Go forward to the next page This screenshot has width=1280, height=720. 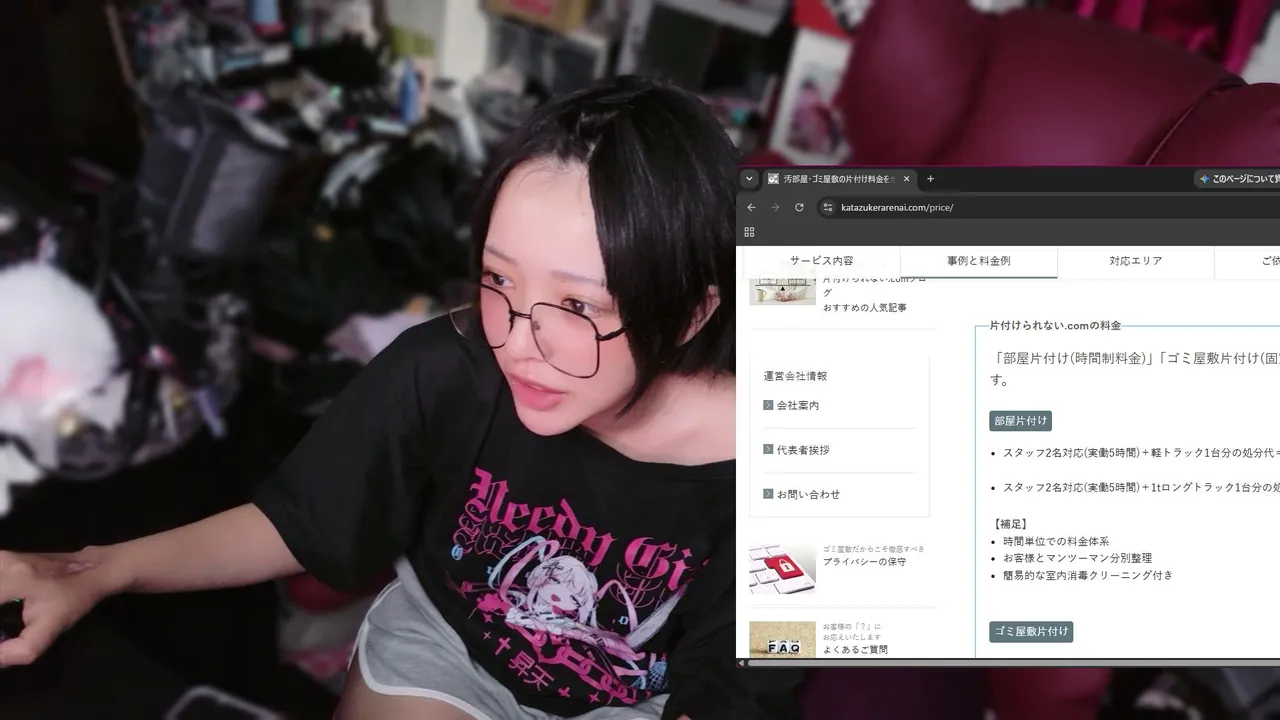click(x=774, y=207)
